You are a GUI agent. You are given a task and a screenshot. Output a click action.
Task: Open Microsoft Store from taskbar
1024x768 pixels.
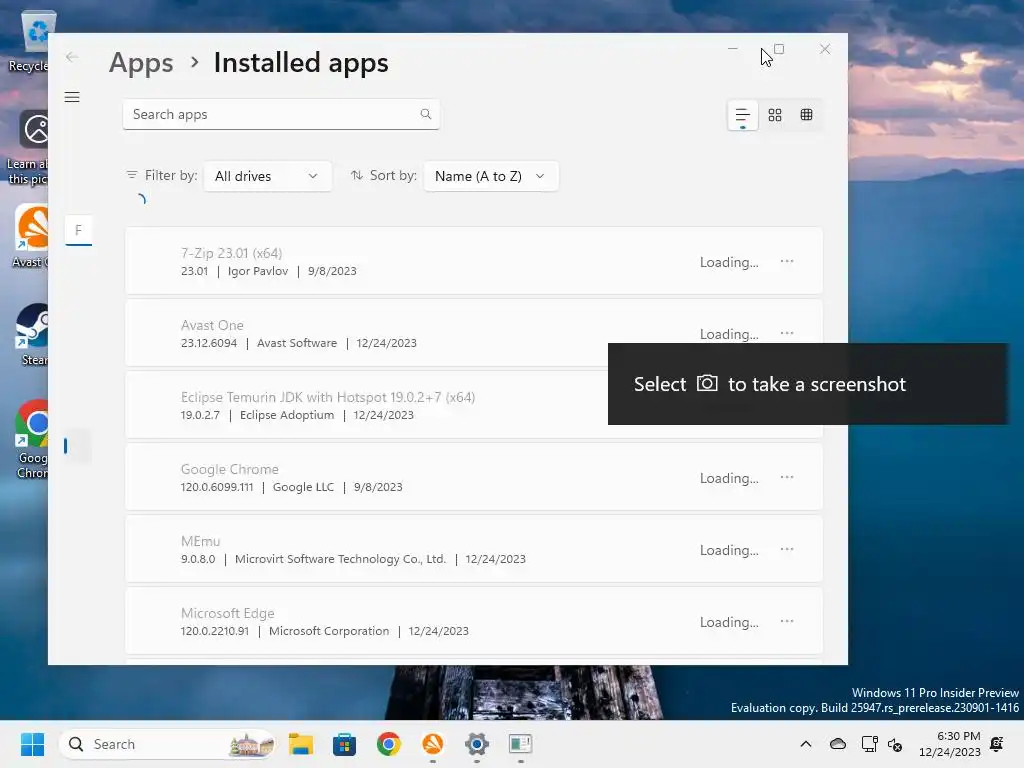click(x=344, y=744)
